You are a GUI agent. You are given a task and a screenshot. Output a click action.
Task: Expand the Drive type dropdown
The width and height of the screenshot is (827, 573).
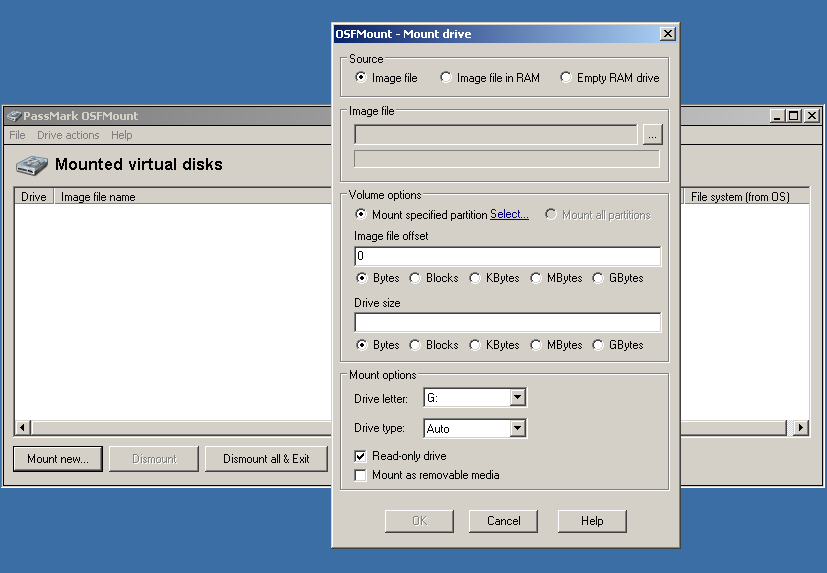click(x=517, y=428)
